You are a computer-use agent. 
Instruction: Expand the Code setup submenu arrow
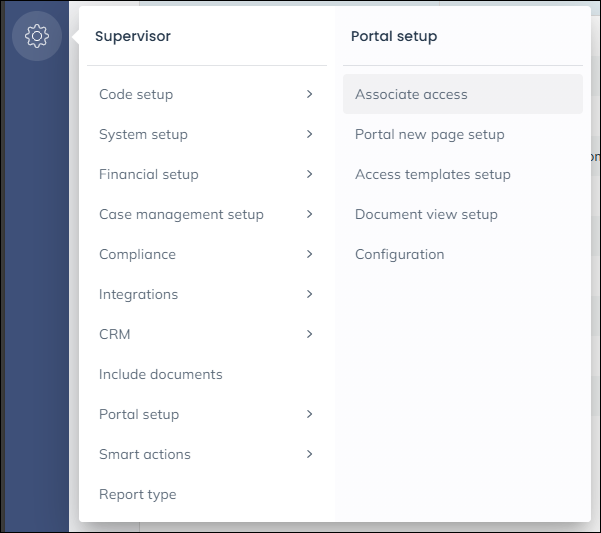[310, 94]
